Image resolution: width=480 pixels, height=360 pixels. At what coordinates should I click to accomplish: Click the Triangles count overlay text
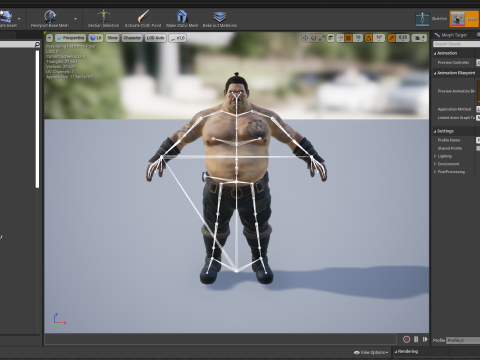tap(62, 62)
